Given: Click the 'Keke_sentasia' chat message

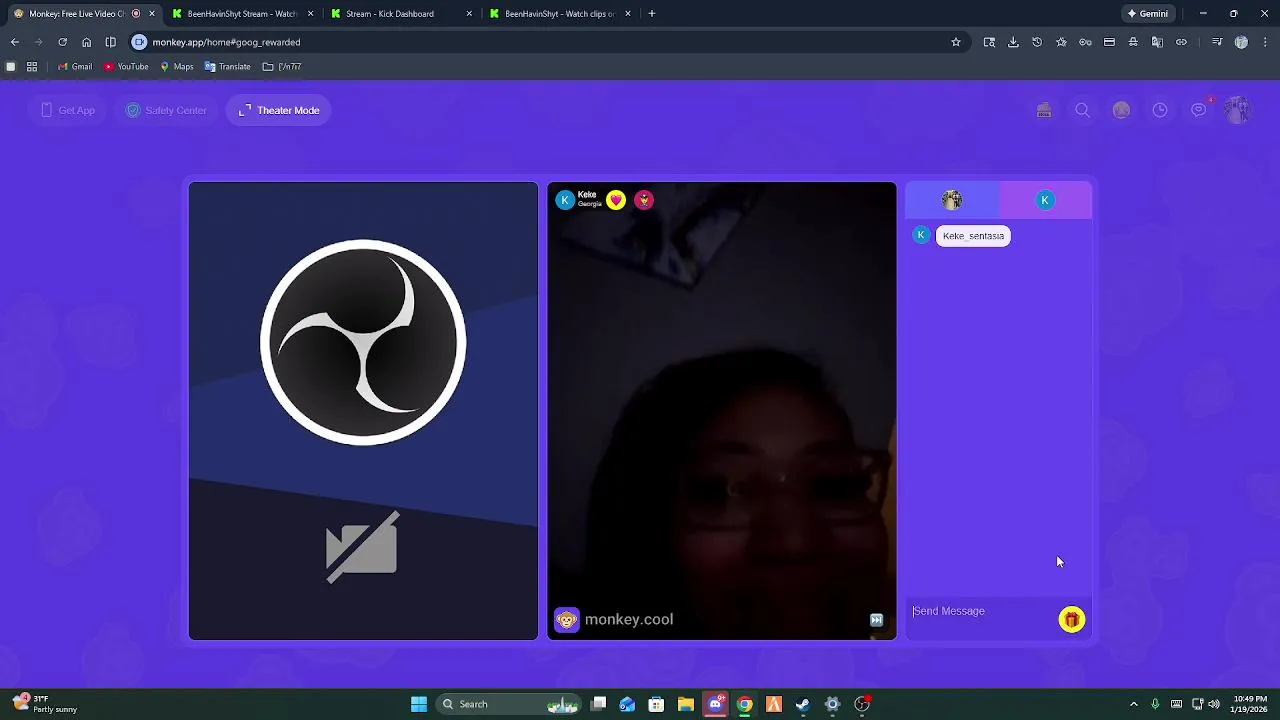Looking at the screenshot, I should click(x=973, y=236).
